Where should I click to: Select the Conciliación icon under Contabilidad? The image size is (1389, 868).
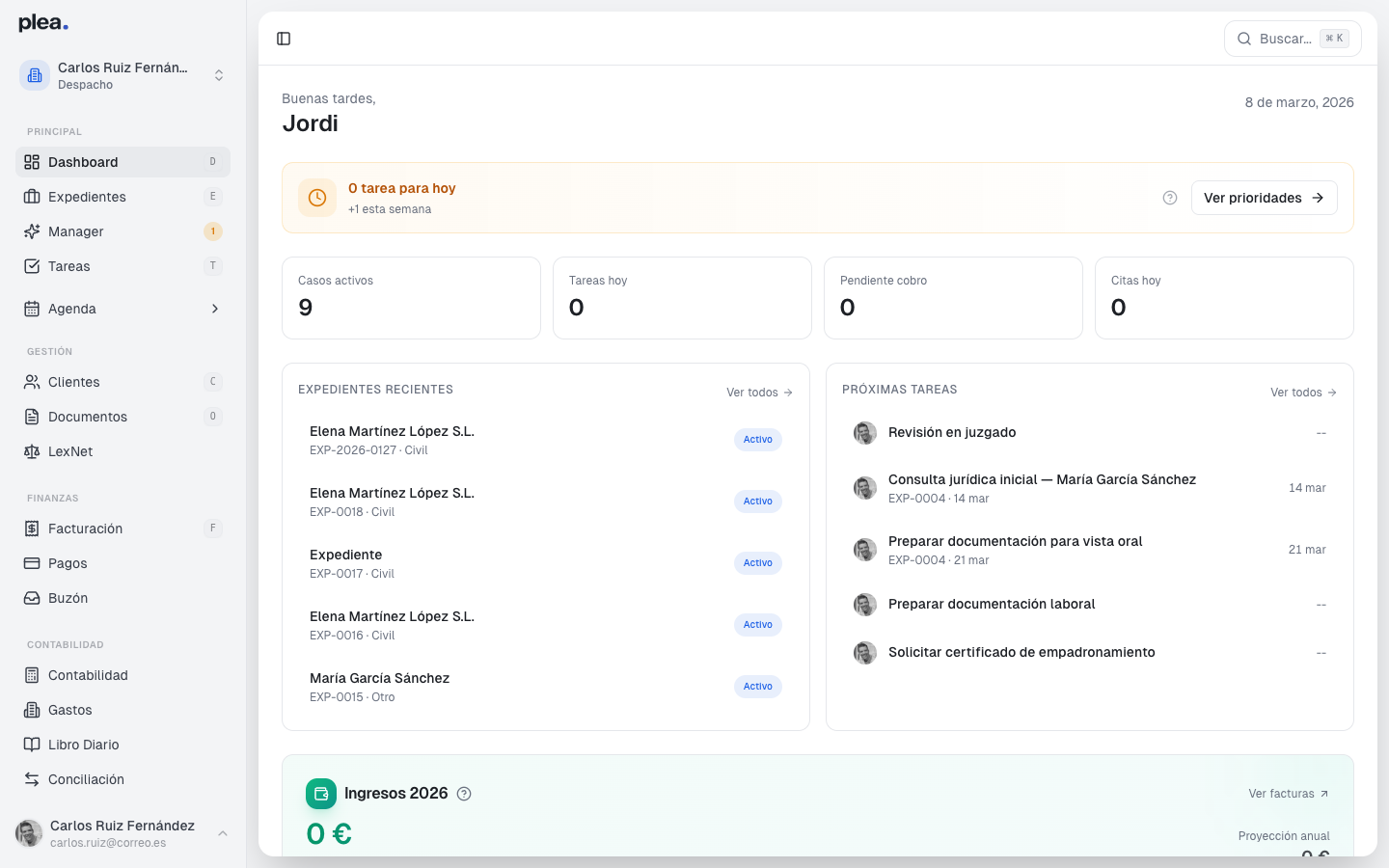click(x=30, y=779)
